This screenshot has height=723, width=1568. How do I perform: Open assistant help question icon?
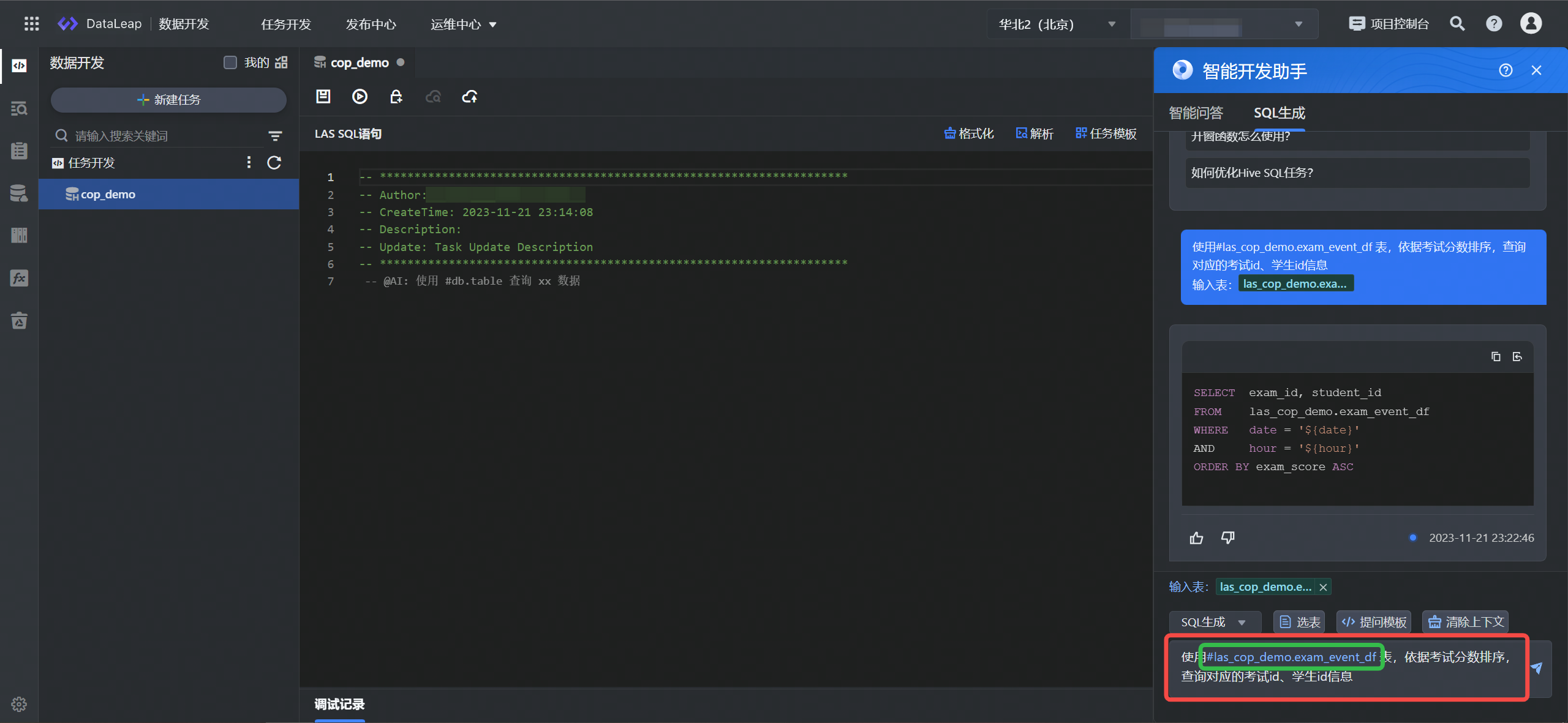click(x=1506, y=70)
